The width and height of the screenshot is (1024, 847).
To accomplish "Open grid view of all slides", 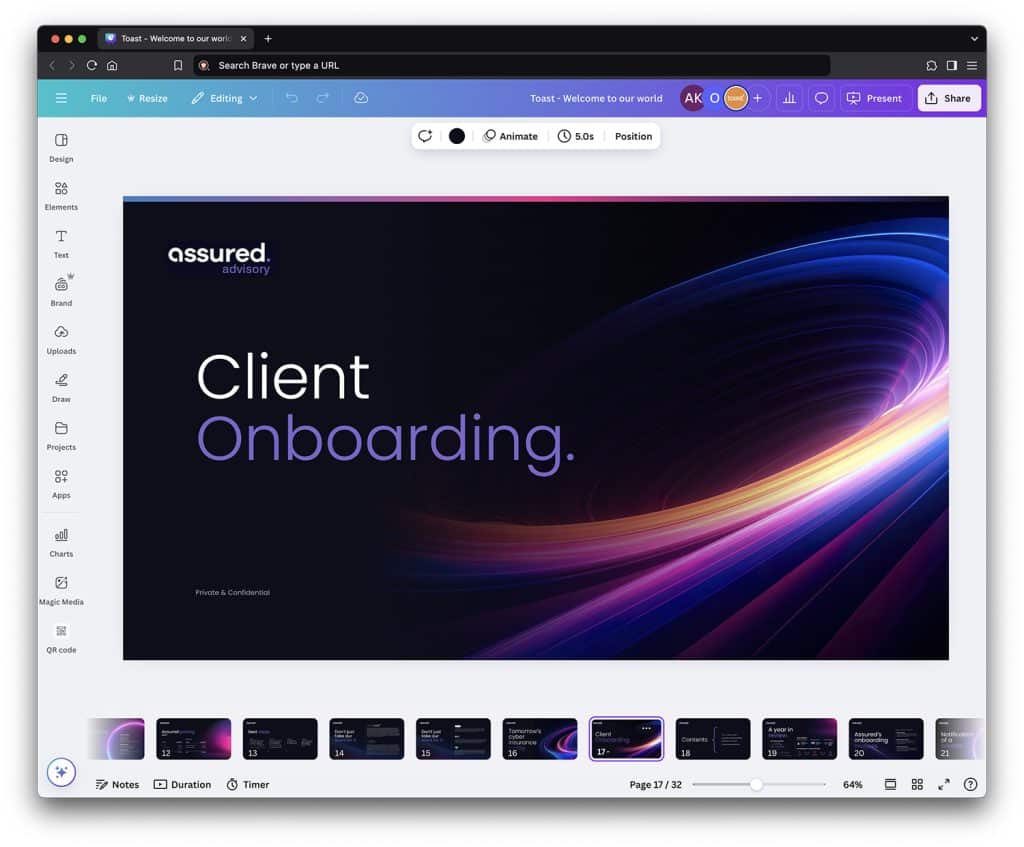I will tap(917, 784).
